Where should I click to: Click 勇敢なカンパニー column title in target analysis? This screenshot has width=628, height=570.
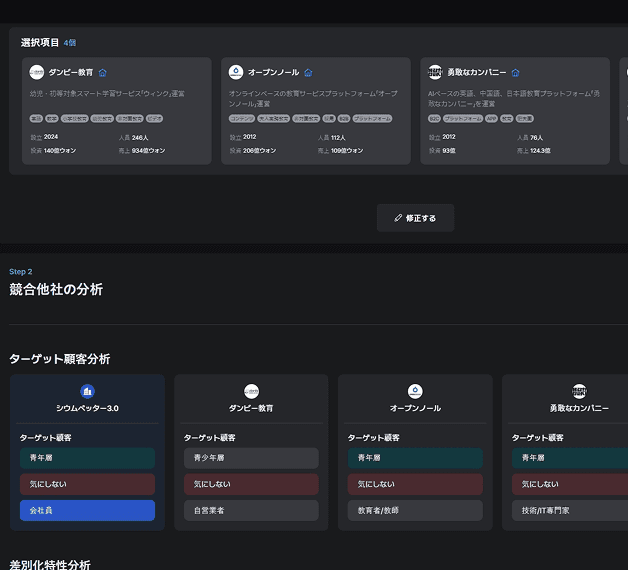click(579, 408)
